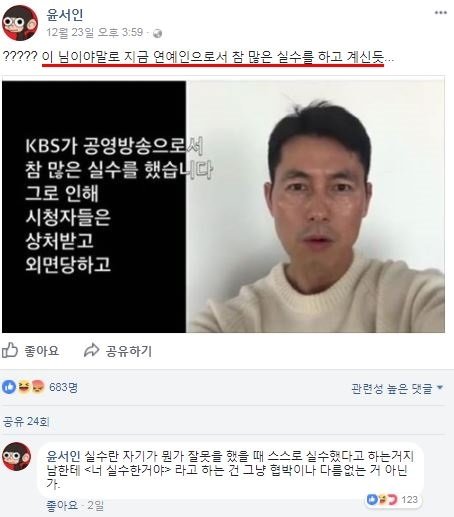
Task: Click the globe public-visibility icon beside timestamp
Action: (x=157, y=33)
